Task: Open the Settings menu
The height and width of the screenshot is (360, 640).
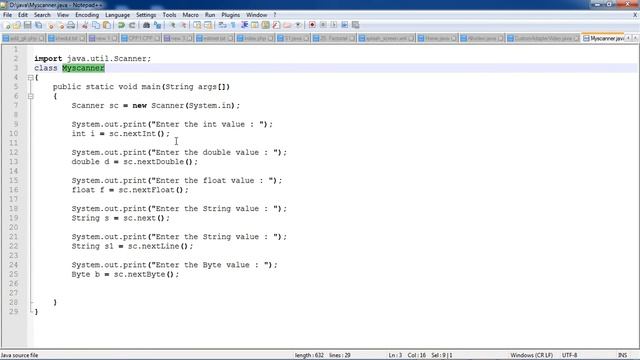Action: point(146,15)
